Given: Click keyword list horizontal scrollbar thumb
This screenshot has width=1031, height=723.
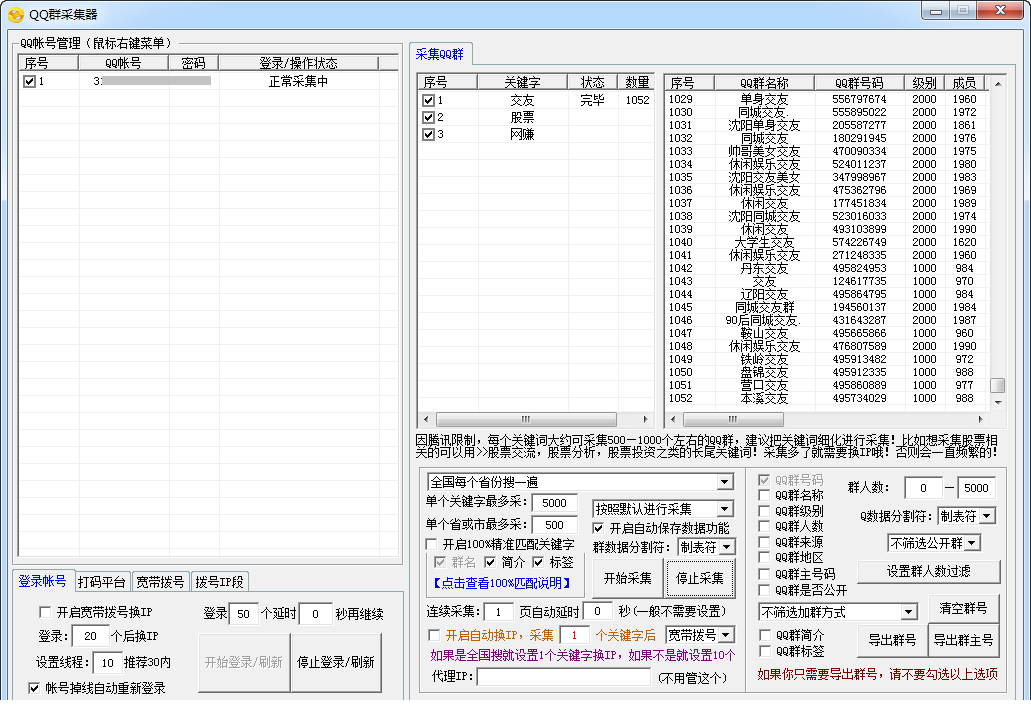Looking at the screenshot, I should (526, 419).
